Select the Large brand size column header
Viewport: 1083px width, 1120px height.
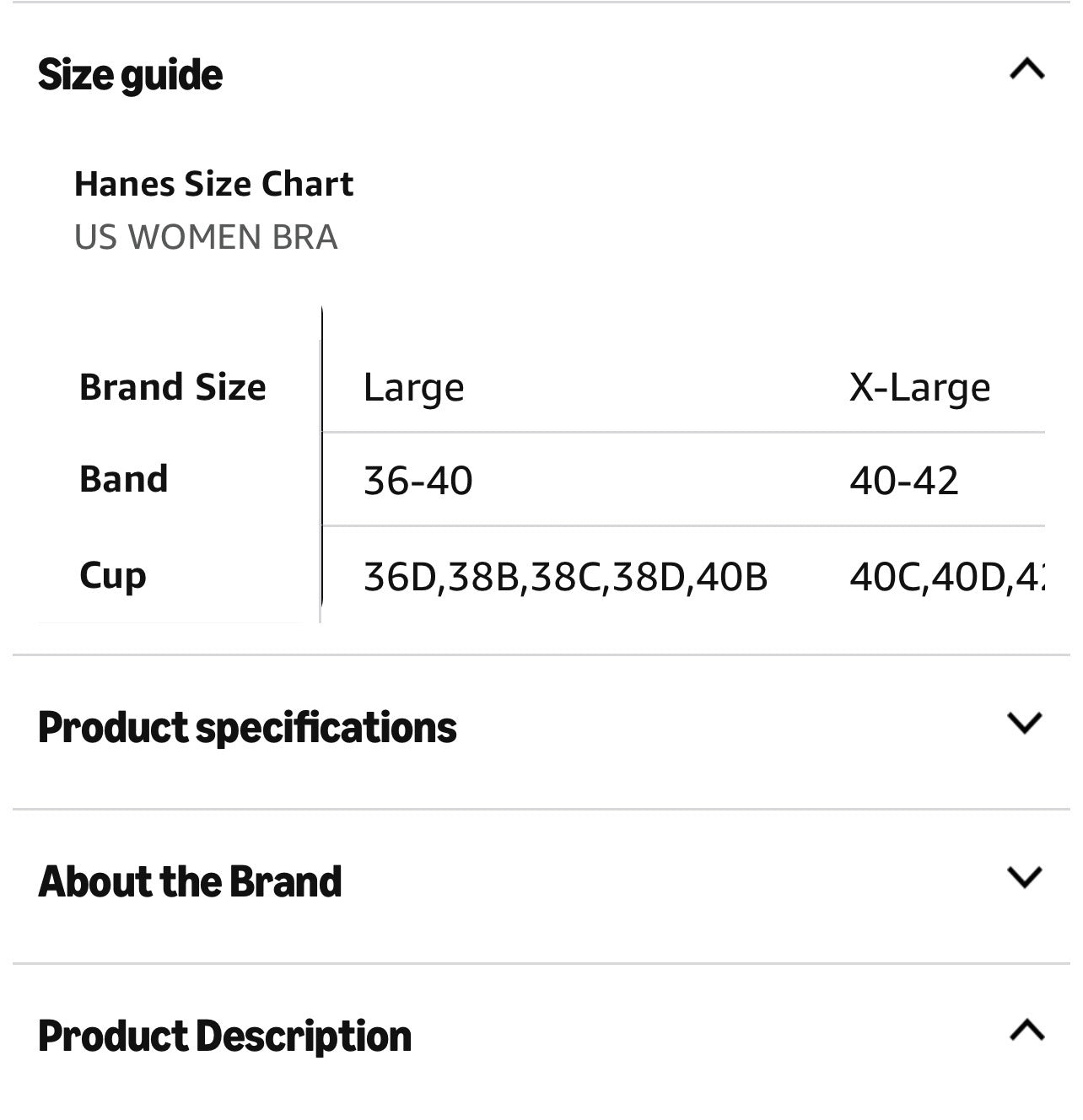tap(413, 388)
